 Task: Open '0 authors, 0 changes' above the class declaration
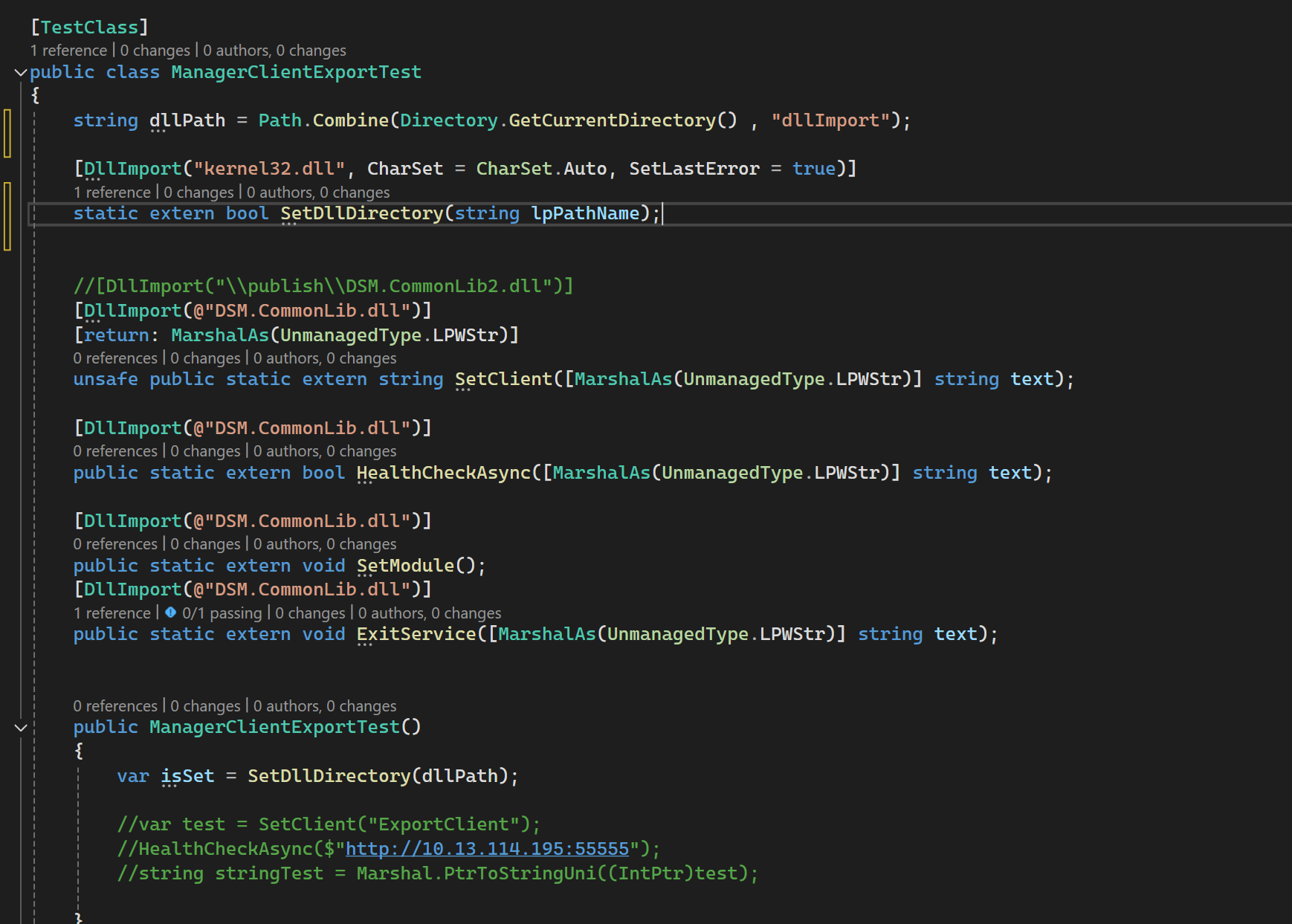click(275, 51)
